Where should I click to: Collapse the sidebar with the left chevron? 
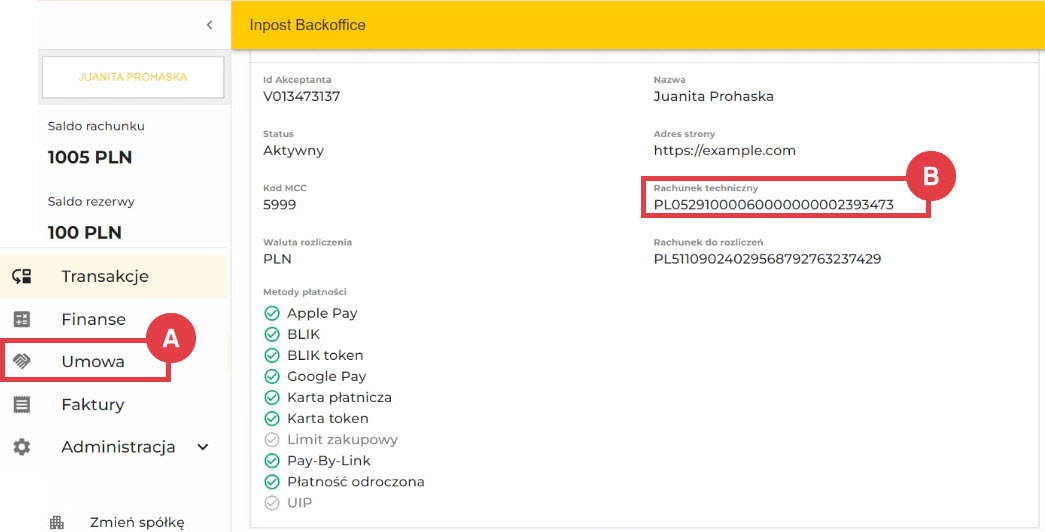(x=209, y=25)
